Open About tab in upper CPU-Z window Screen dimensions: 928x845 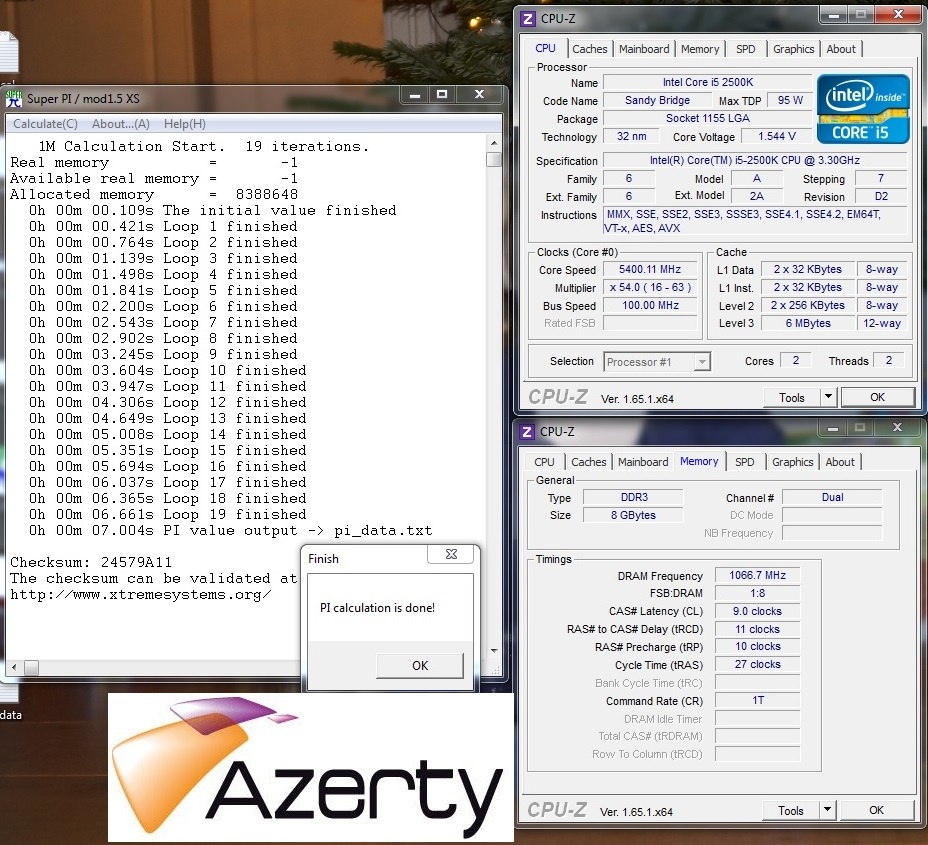tap(840, 49)
